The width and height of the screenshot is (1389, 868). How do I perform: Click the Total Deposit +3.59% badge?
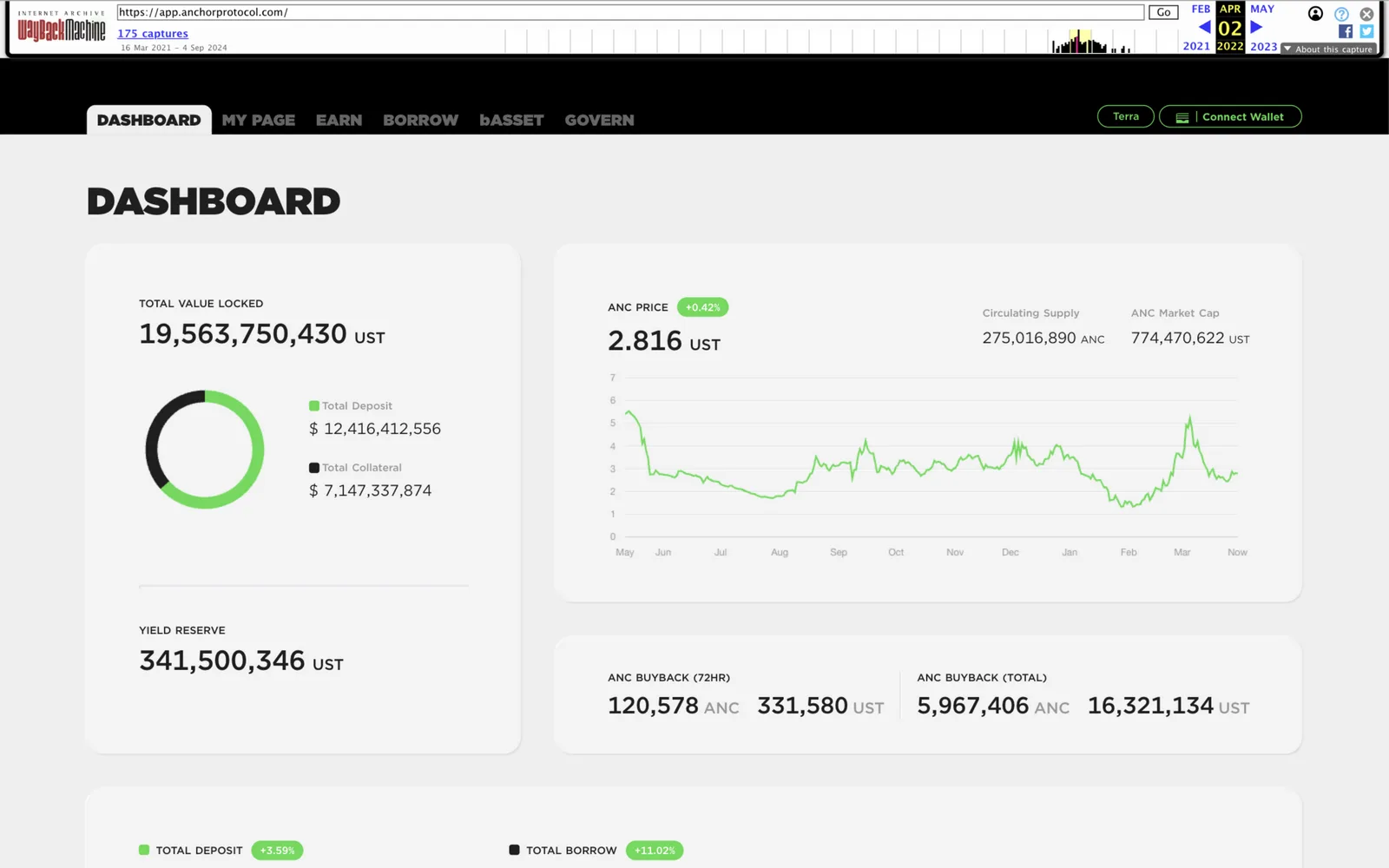point(277,851)
